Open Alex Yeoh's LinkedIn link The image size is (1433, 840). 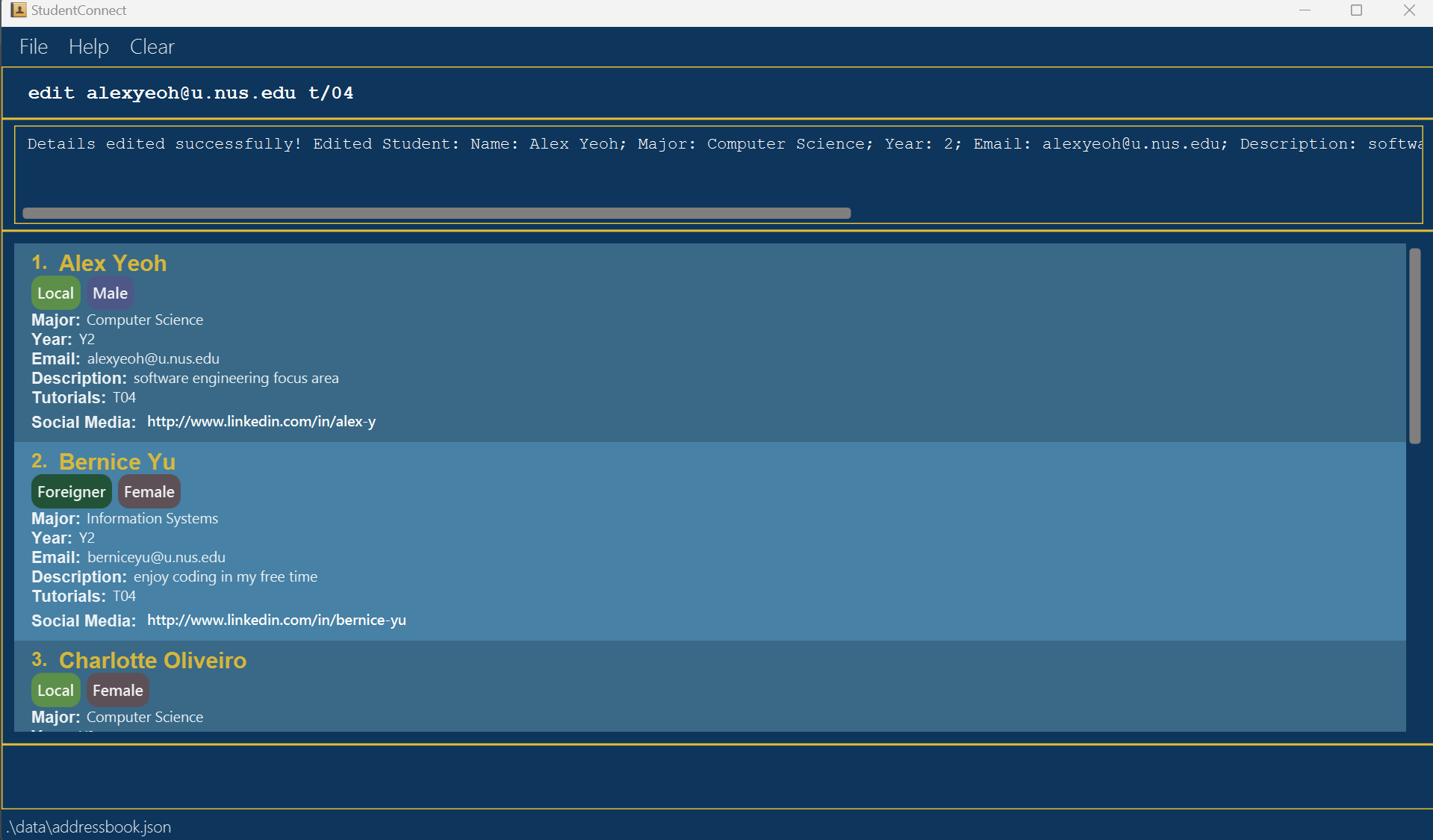[261, 422]
